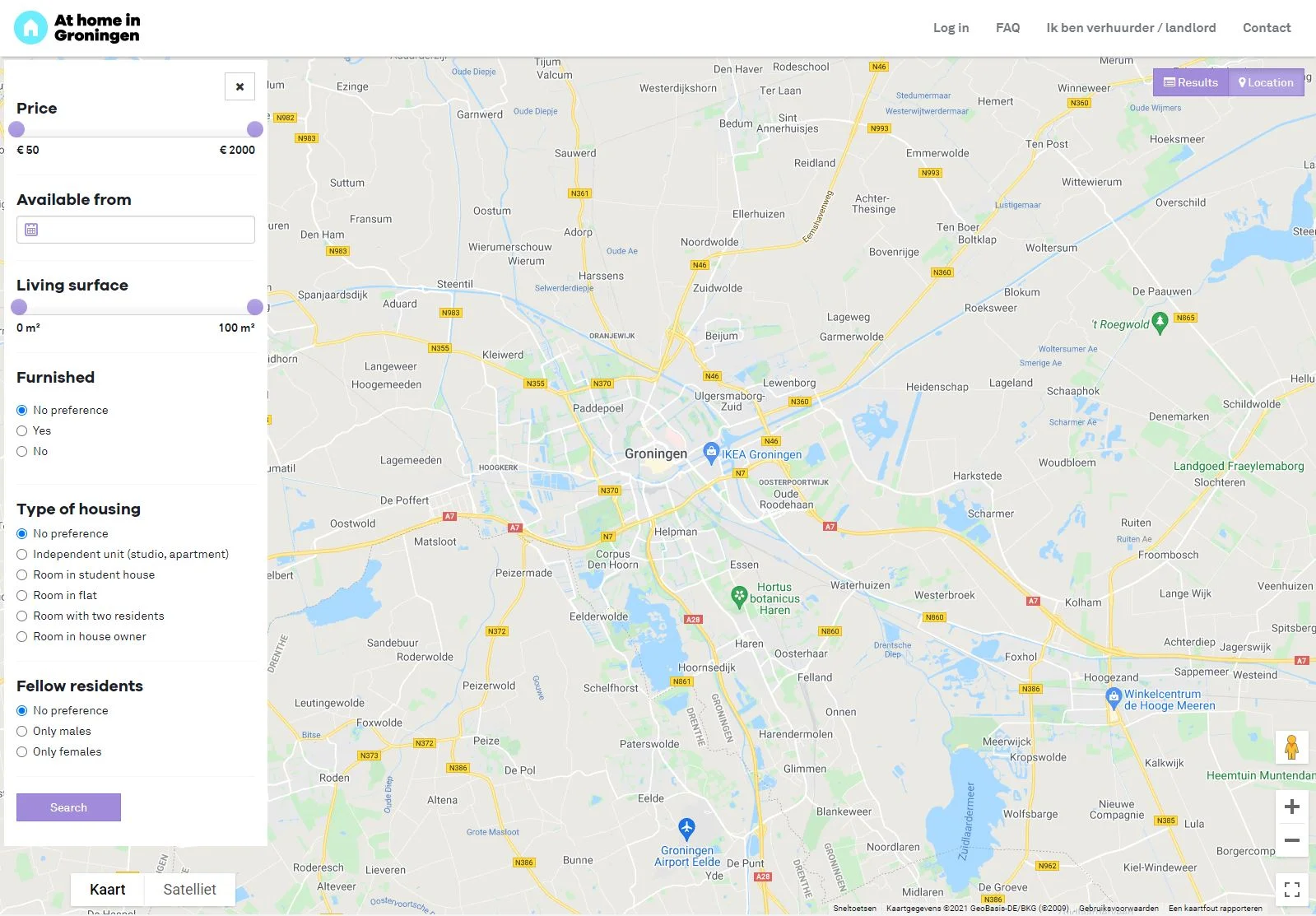1316x916 pixels.
Task: Select Furnished Yes option
Action: pyautogui.click(x=22, y=430)
